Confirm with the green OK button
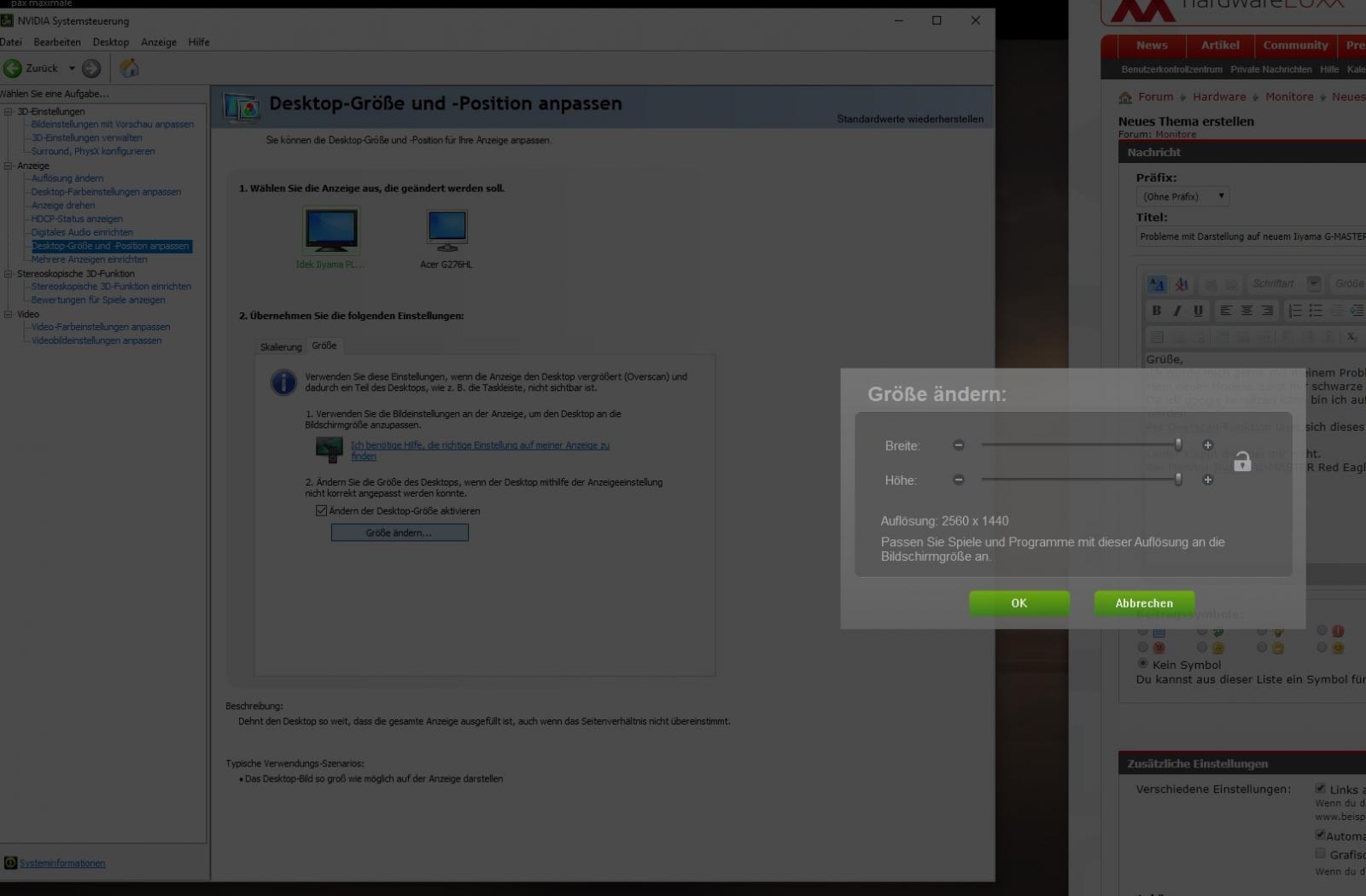This screenshot has height=896, width=1366. click(x=1019, y=603)
